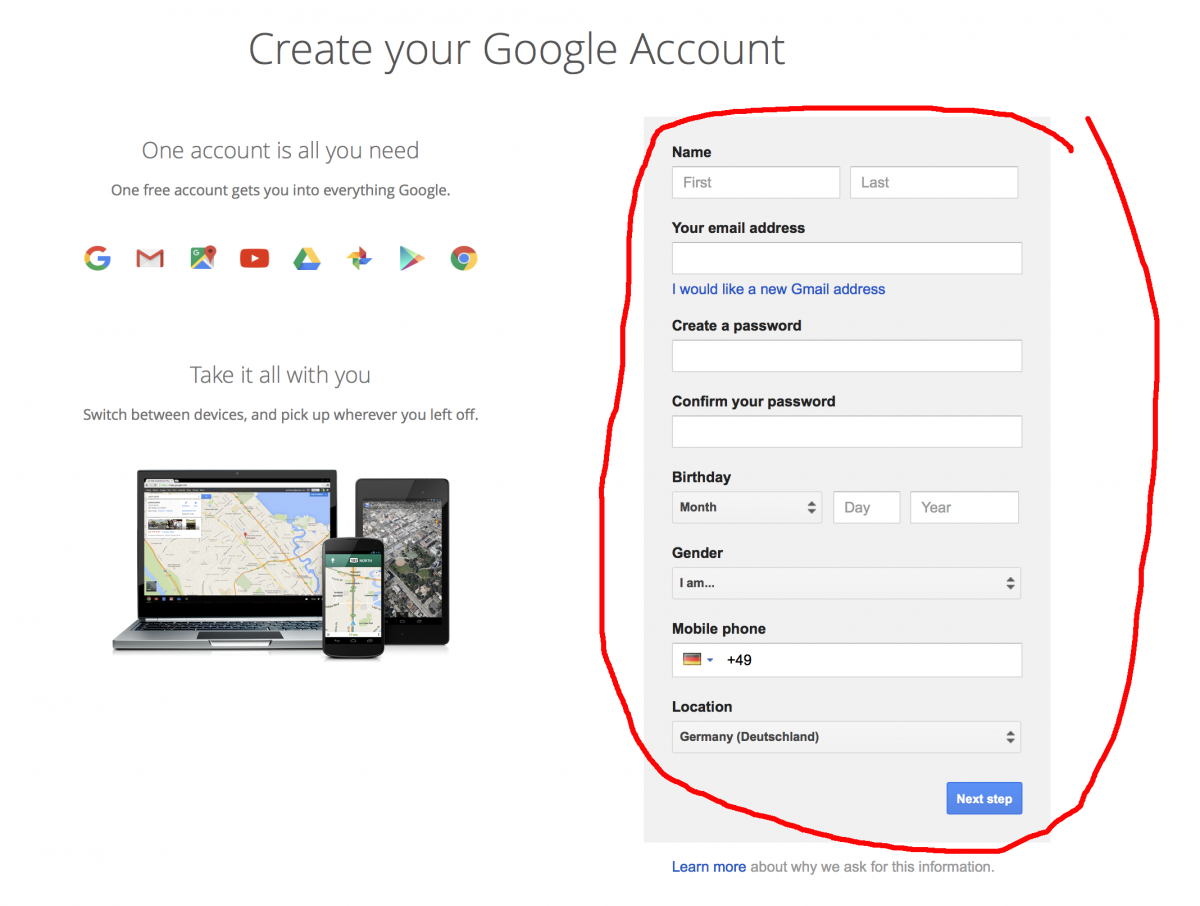Click the Google Photos pinwheel icon

[x=359, y=259]
